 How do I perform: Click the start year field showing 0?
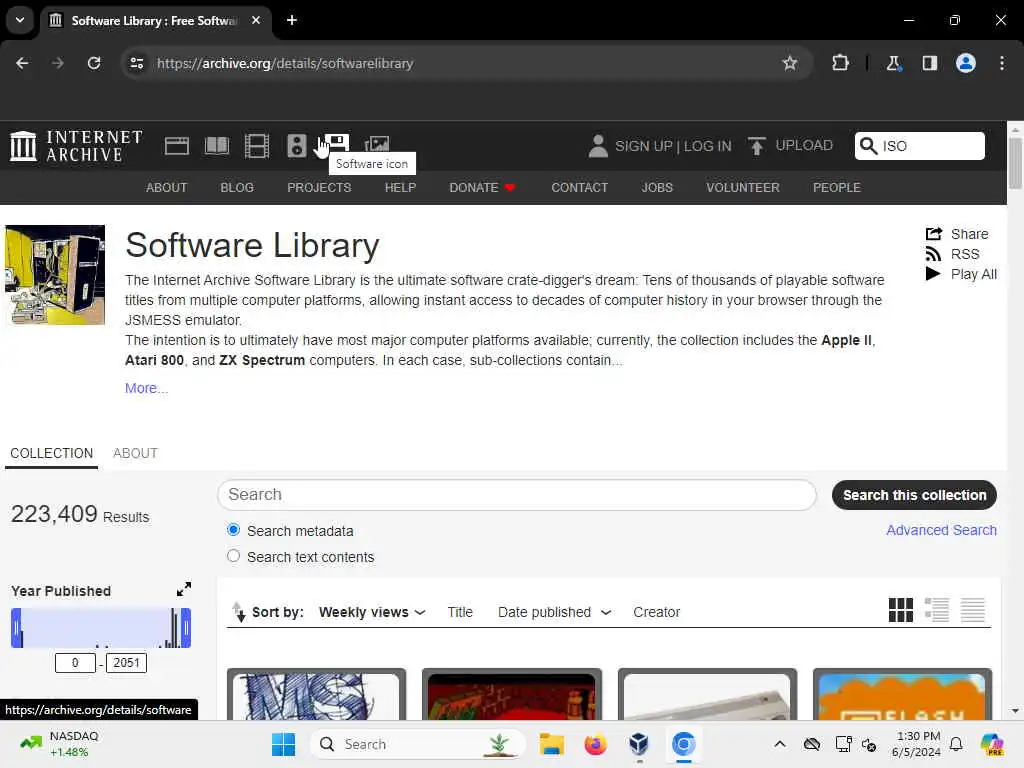pyautogui.click(x=75, y=663)
